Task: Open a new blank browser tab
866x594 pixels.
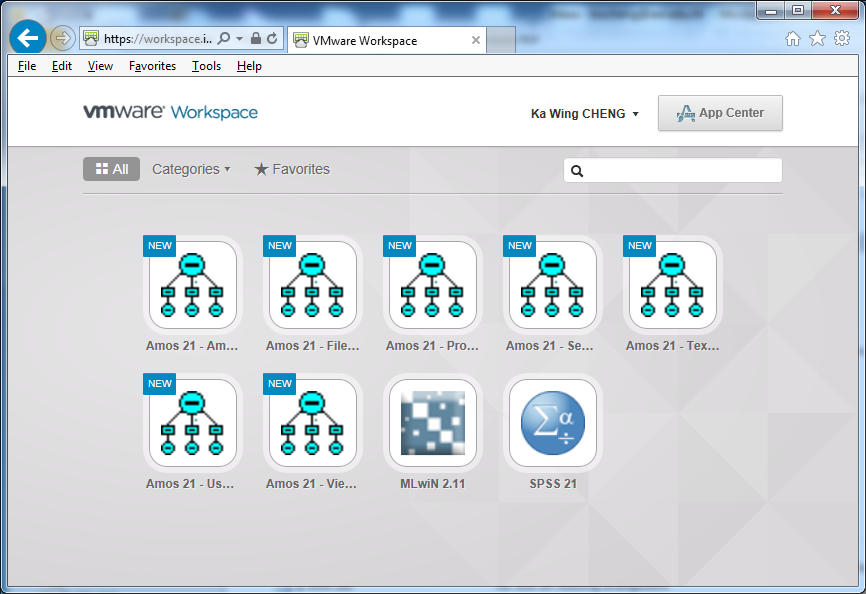Action: (x=501, y=40)
